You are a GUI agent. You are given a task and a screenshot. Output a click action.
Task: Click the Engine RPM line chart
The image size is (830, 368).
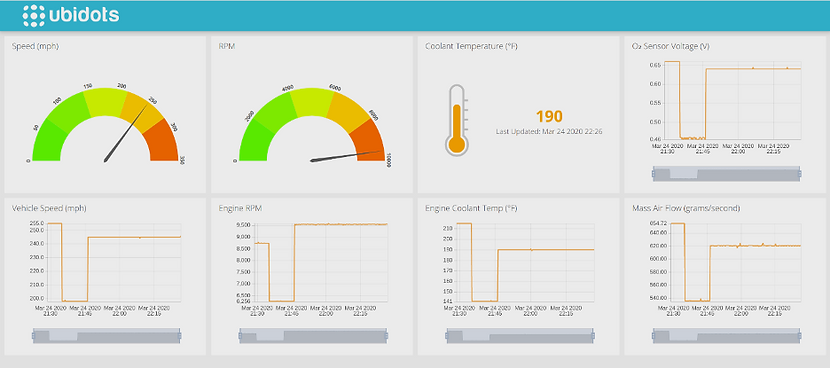pos(321,262)
